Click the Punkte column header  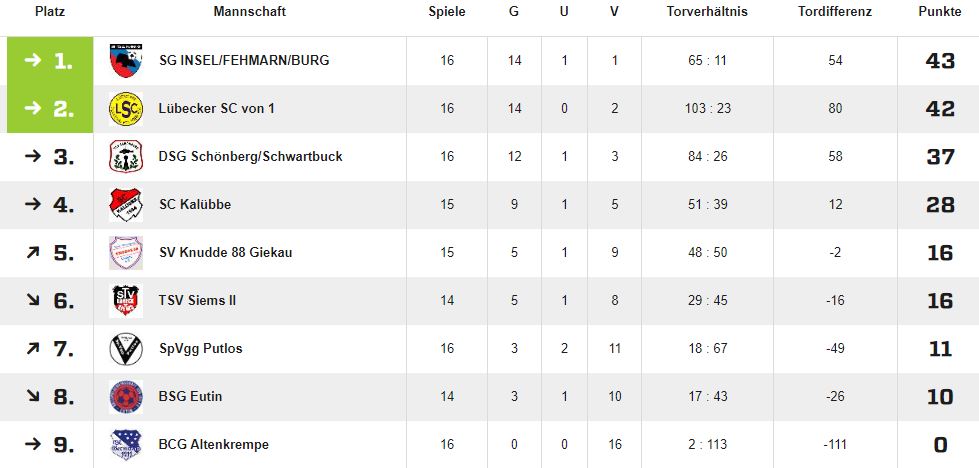coord(940,12)
